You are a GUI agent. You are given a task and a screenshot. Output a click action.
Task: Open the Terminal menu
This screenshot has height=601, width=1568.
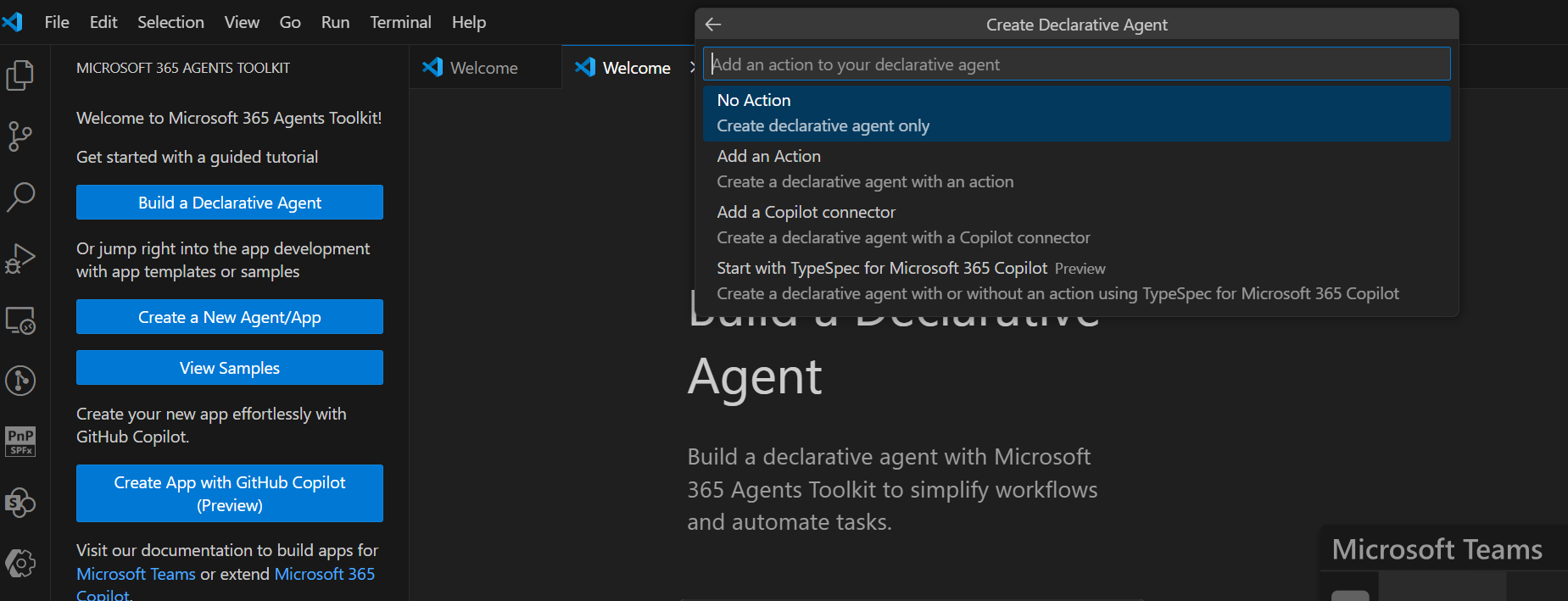(x=400, y=22)
